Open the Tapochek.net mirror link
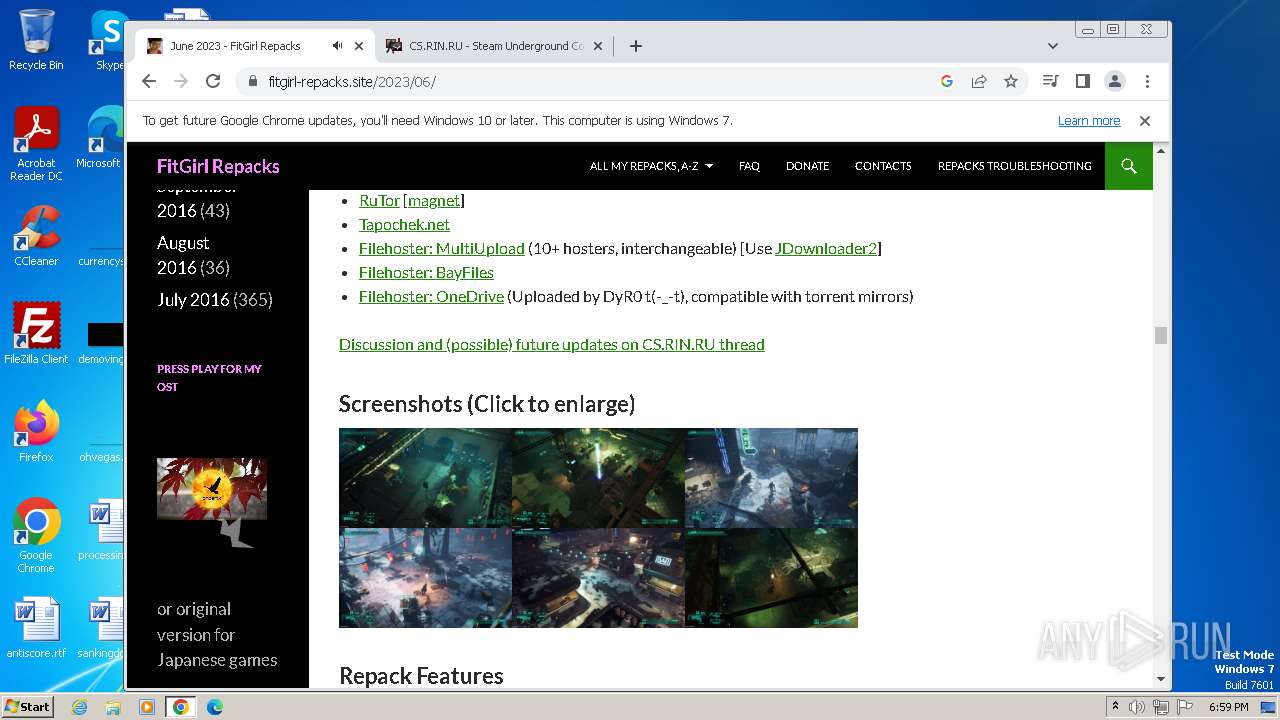1280x720 pixels. click(404, 224)
